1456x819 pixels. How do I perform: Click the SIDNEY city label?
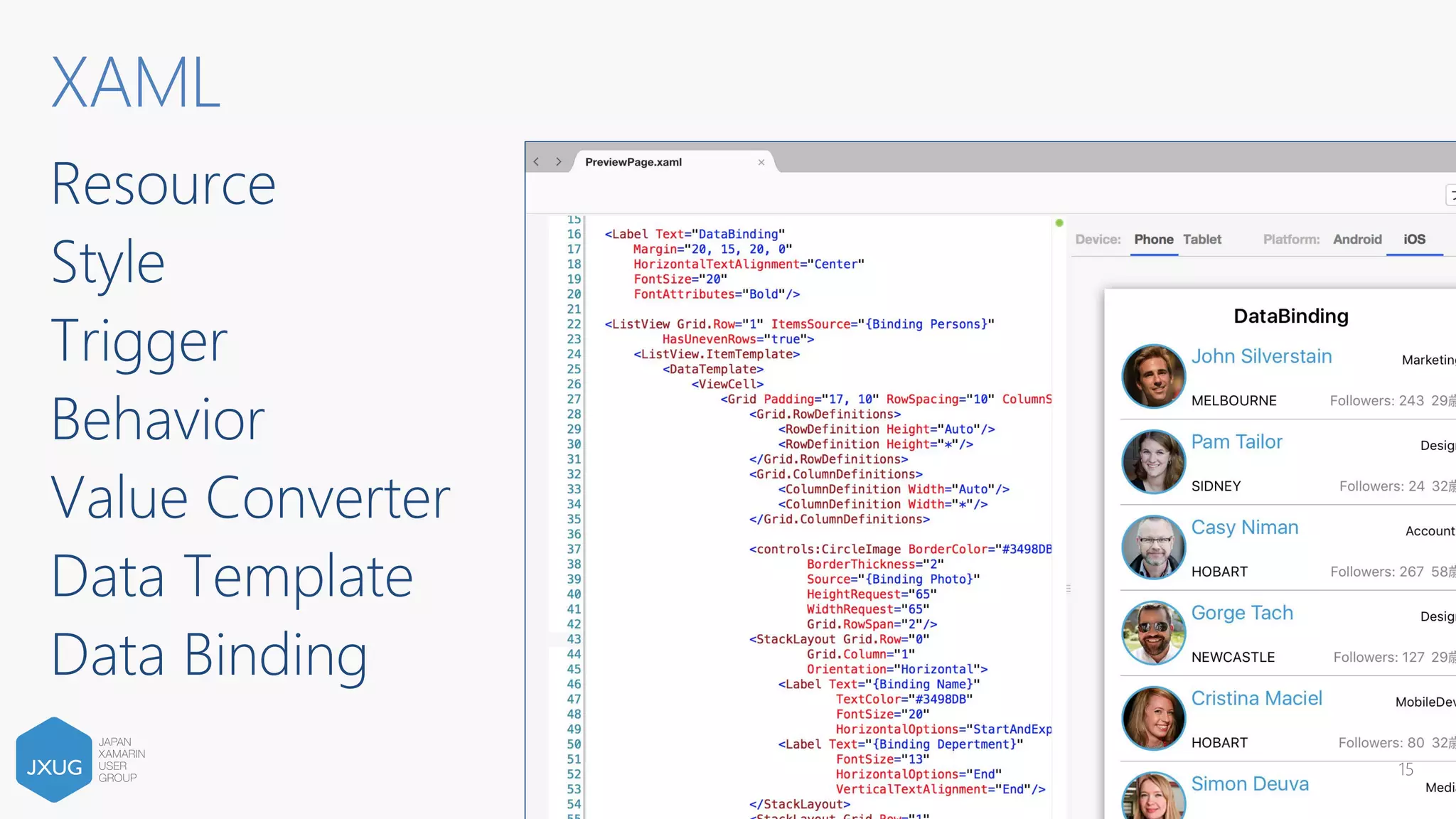click(x=1216, y=486)
